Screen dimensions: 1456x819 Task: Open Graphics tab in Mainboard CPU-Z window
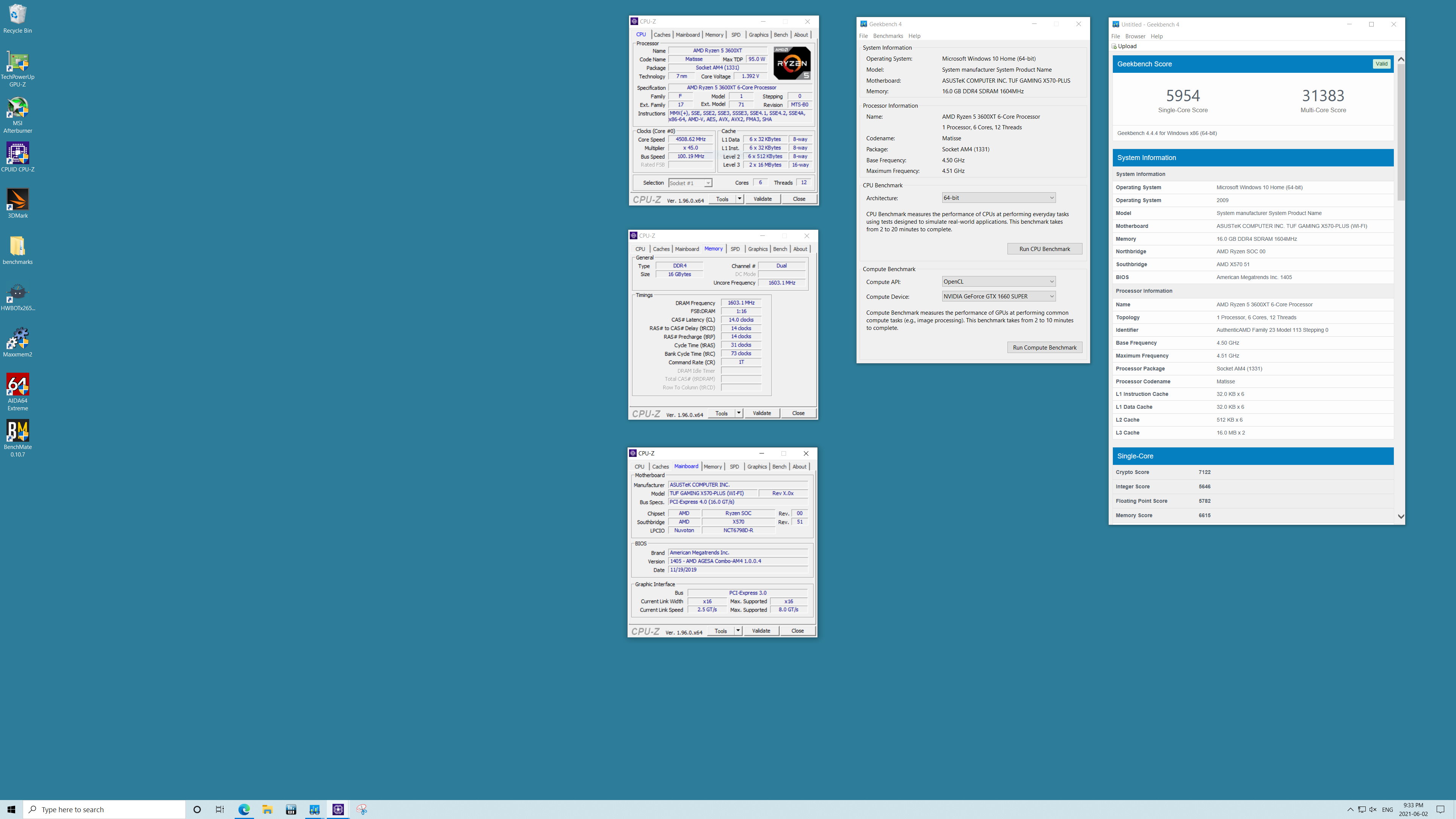(757, 466)
